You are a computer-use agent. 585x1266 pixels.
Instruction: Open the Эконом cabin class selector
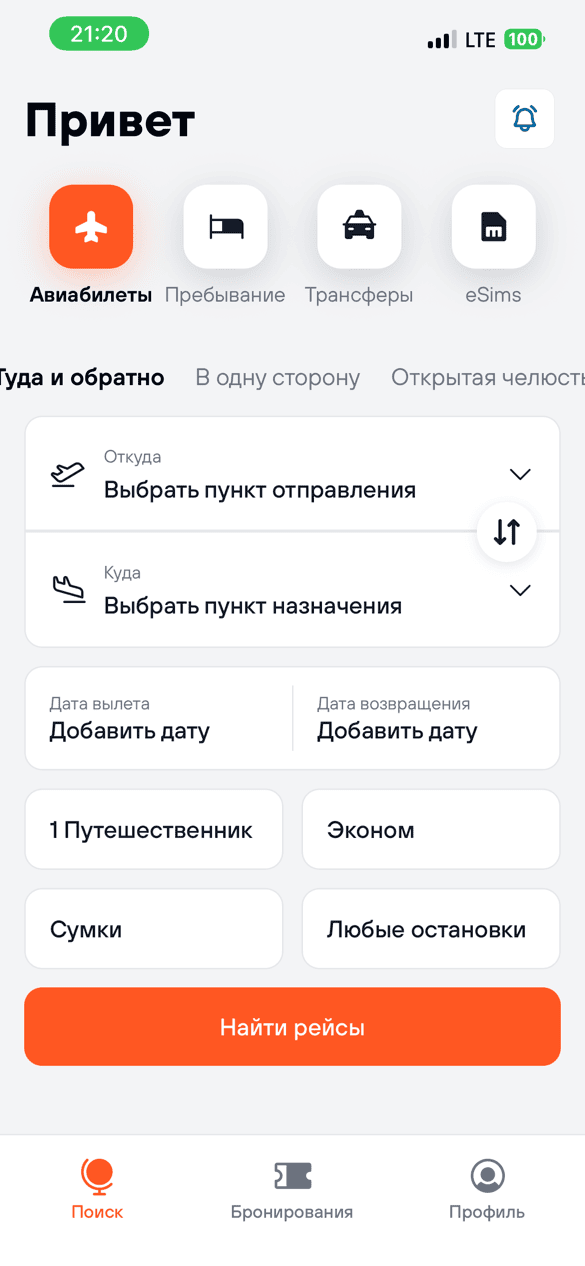pyautogui.click(x=430, y=829)
